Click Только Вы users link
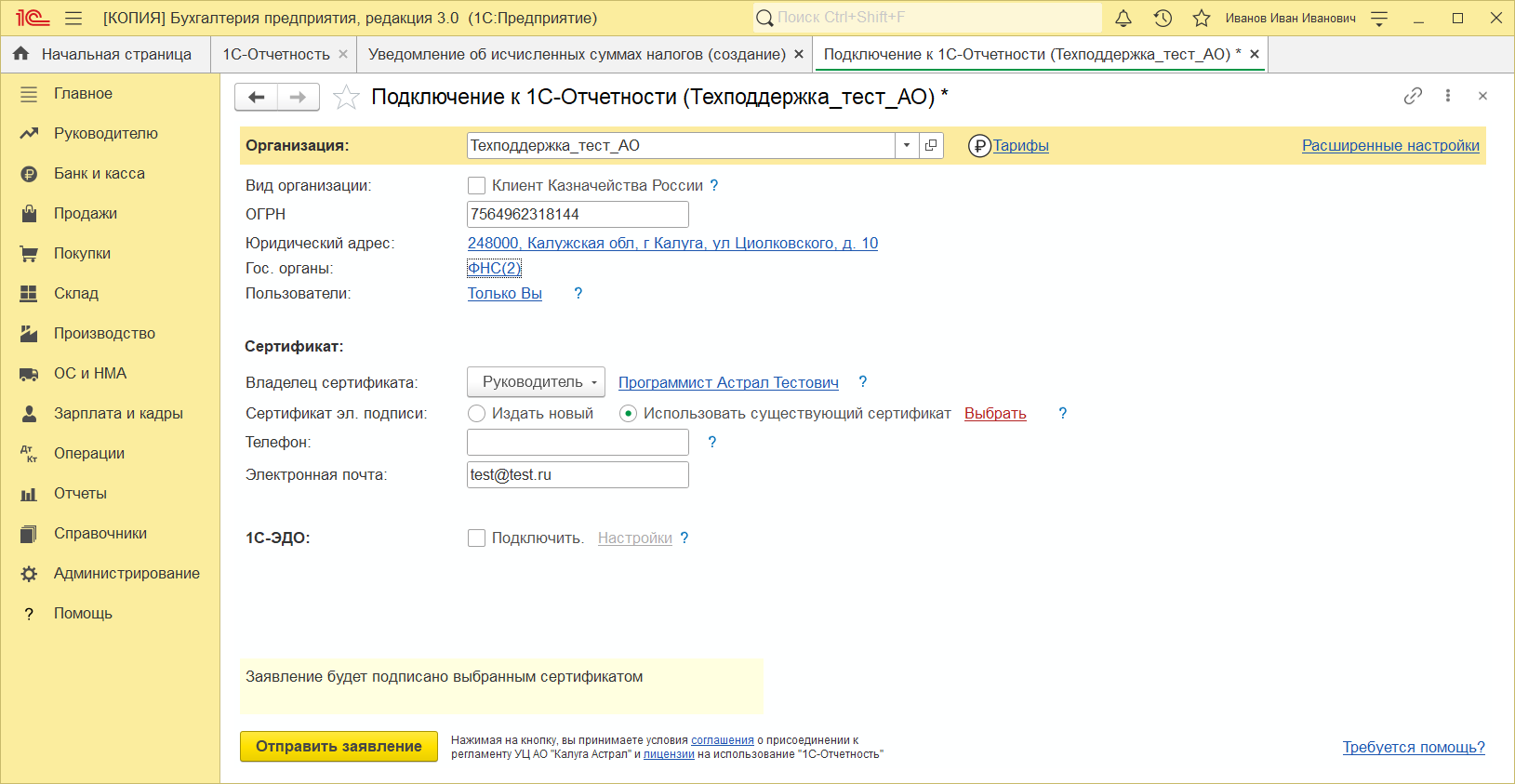This screenshot has height=784, width=1515. [x=504, y=293]
